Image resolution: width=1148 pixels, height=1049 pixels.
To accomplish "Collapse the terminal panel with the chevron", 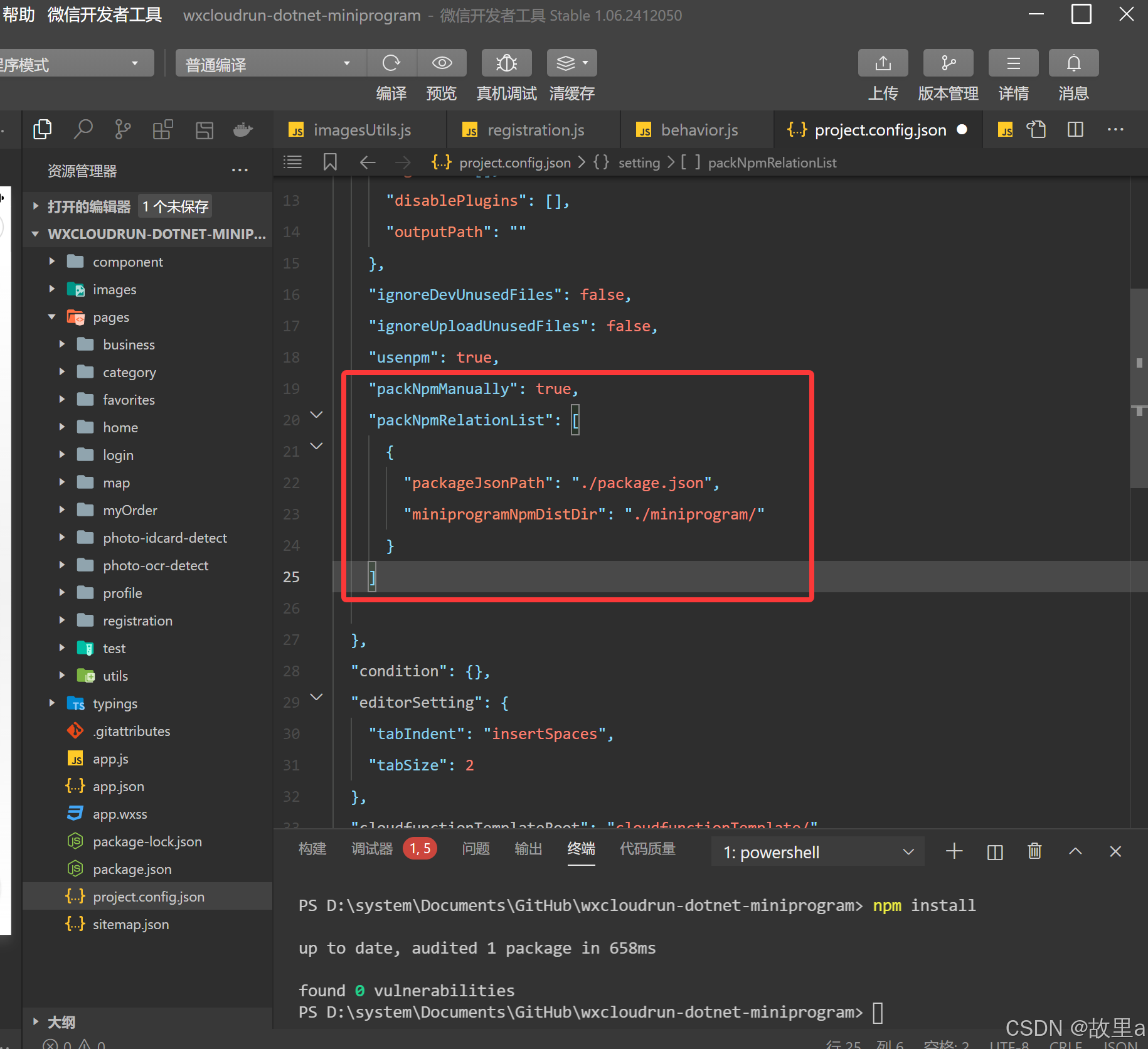I will [1075, 851].
